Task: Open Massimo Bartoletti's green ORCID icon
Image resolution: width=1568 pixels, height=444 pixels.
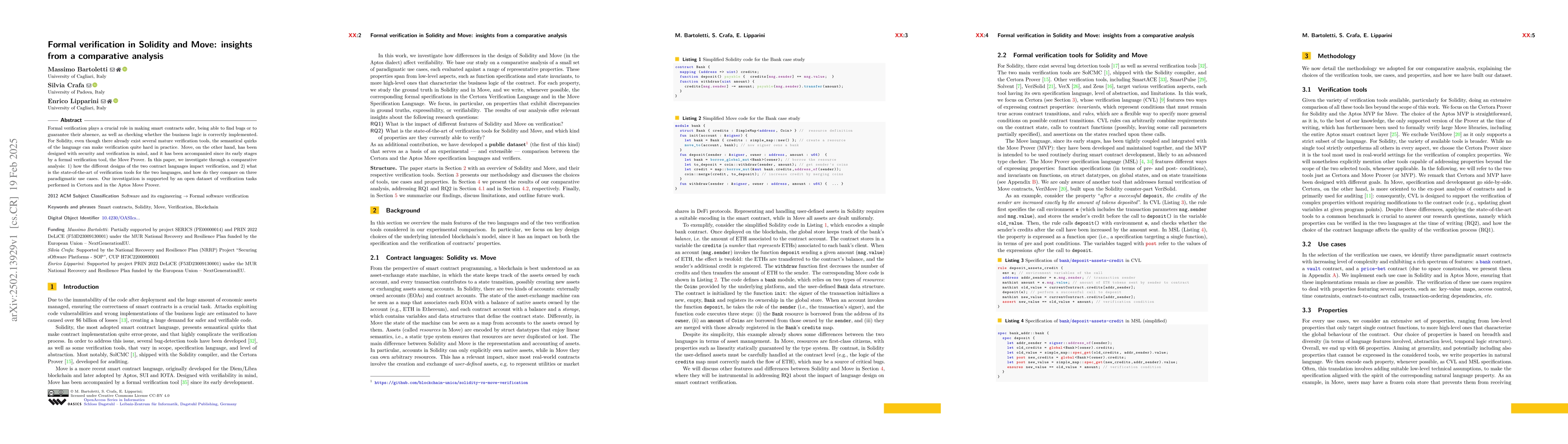Action: [125, 70]
